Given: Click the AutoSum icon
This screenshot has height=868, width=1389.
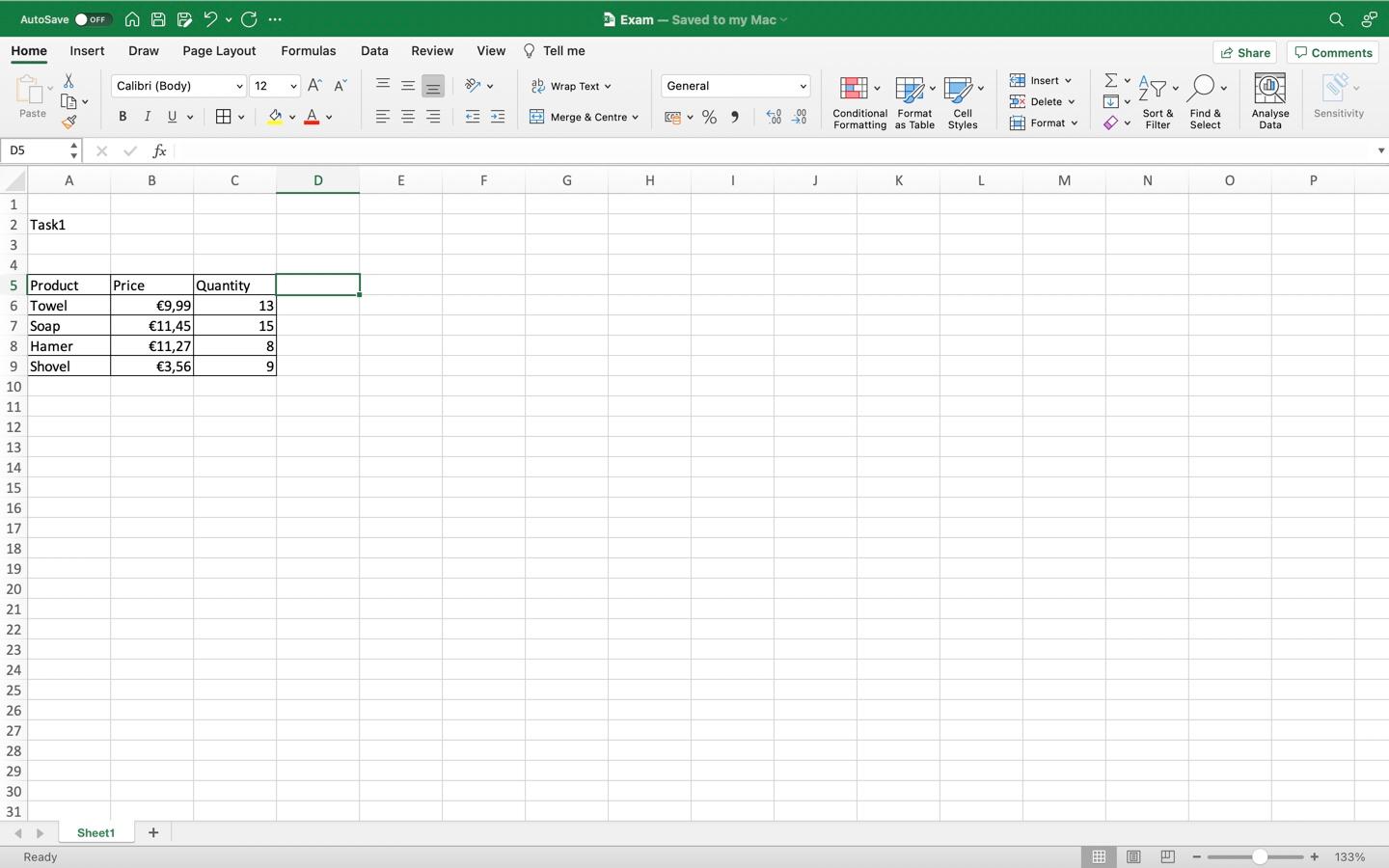Looking at the screenshot, I should click(1109, 80).
